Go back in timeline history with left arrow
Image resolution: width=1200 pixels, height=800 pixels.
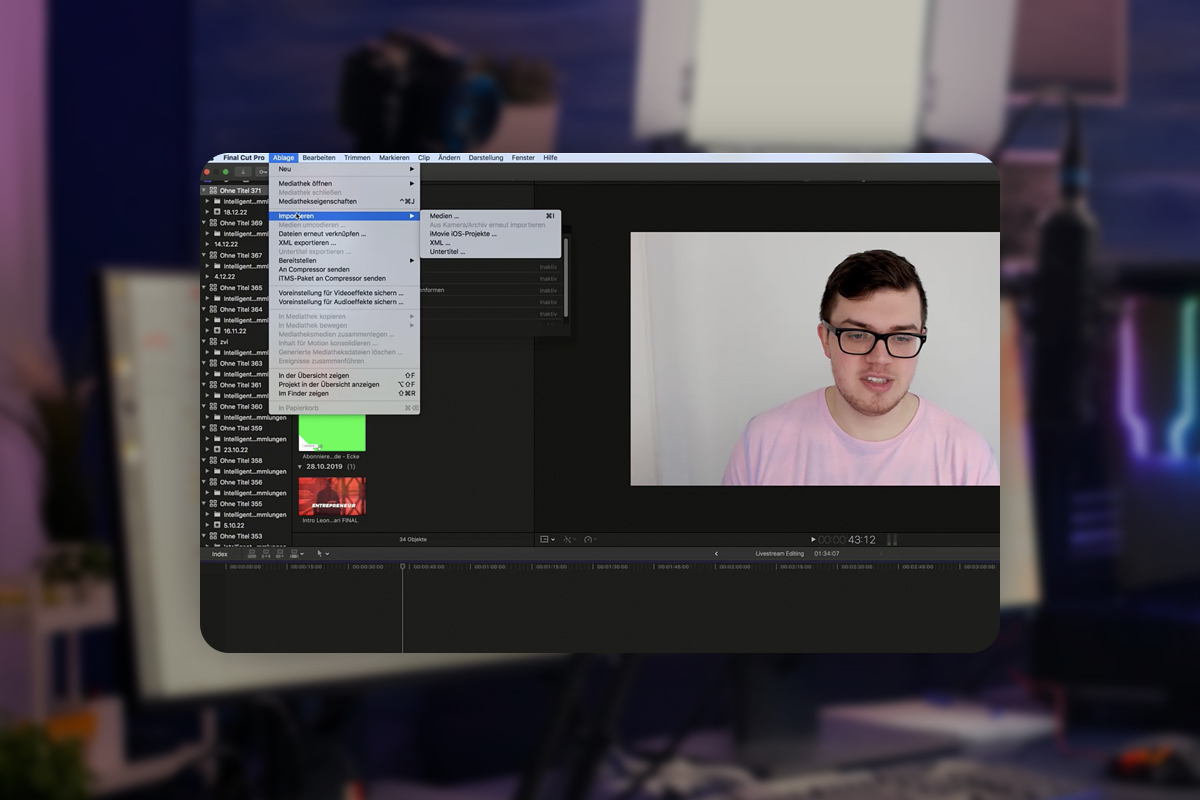point(716,554)
